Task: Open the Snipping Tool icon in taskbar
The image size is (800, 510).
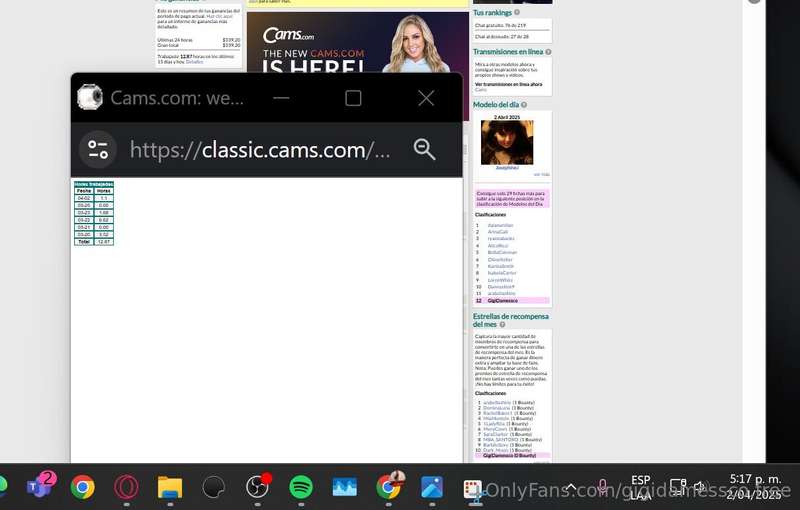Action: [474, 489]
